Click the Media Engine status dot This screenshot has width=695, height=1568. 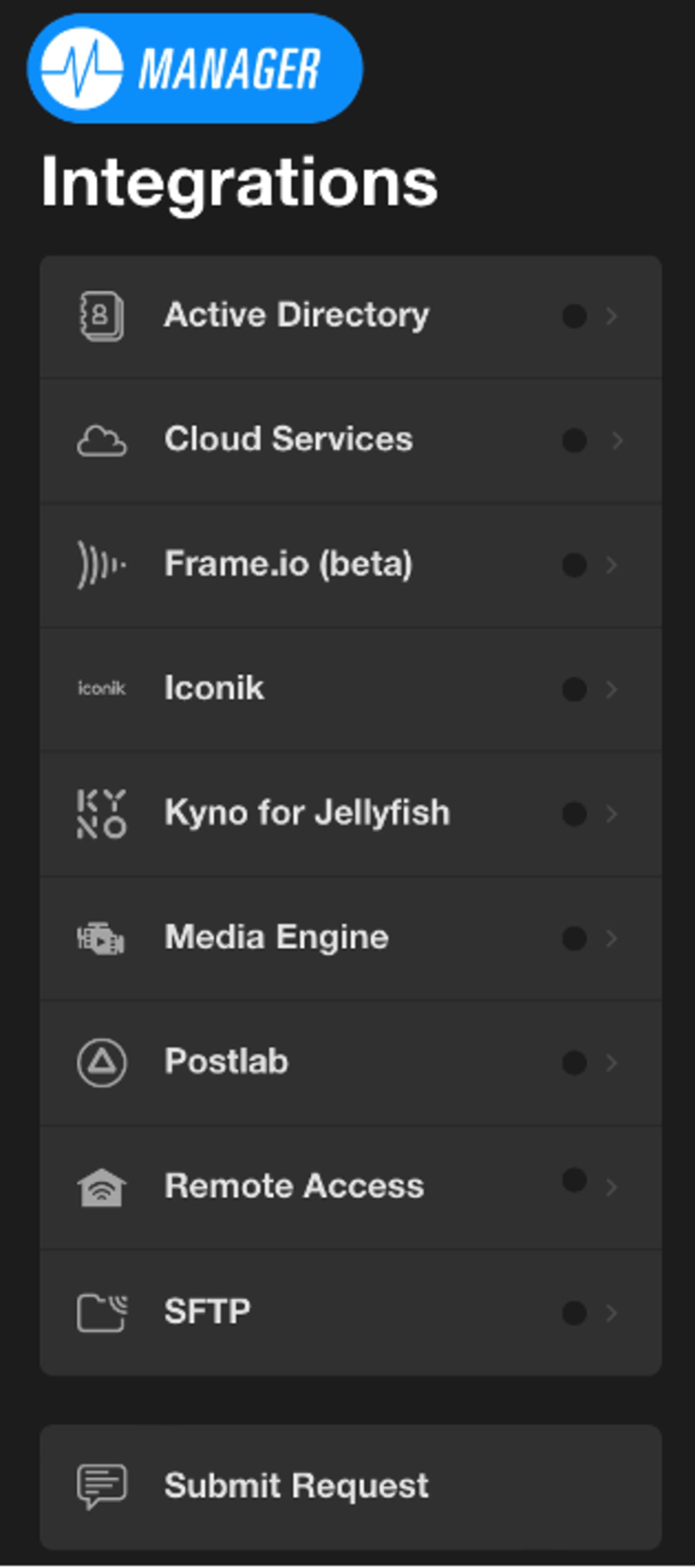click(574, 938)
